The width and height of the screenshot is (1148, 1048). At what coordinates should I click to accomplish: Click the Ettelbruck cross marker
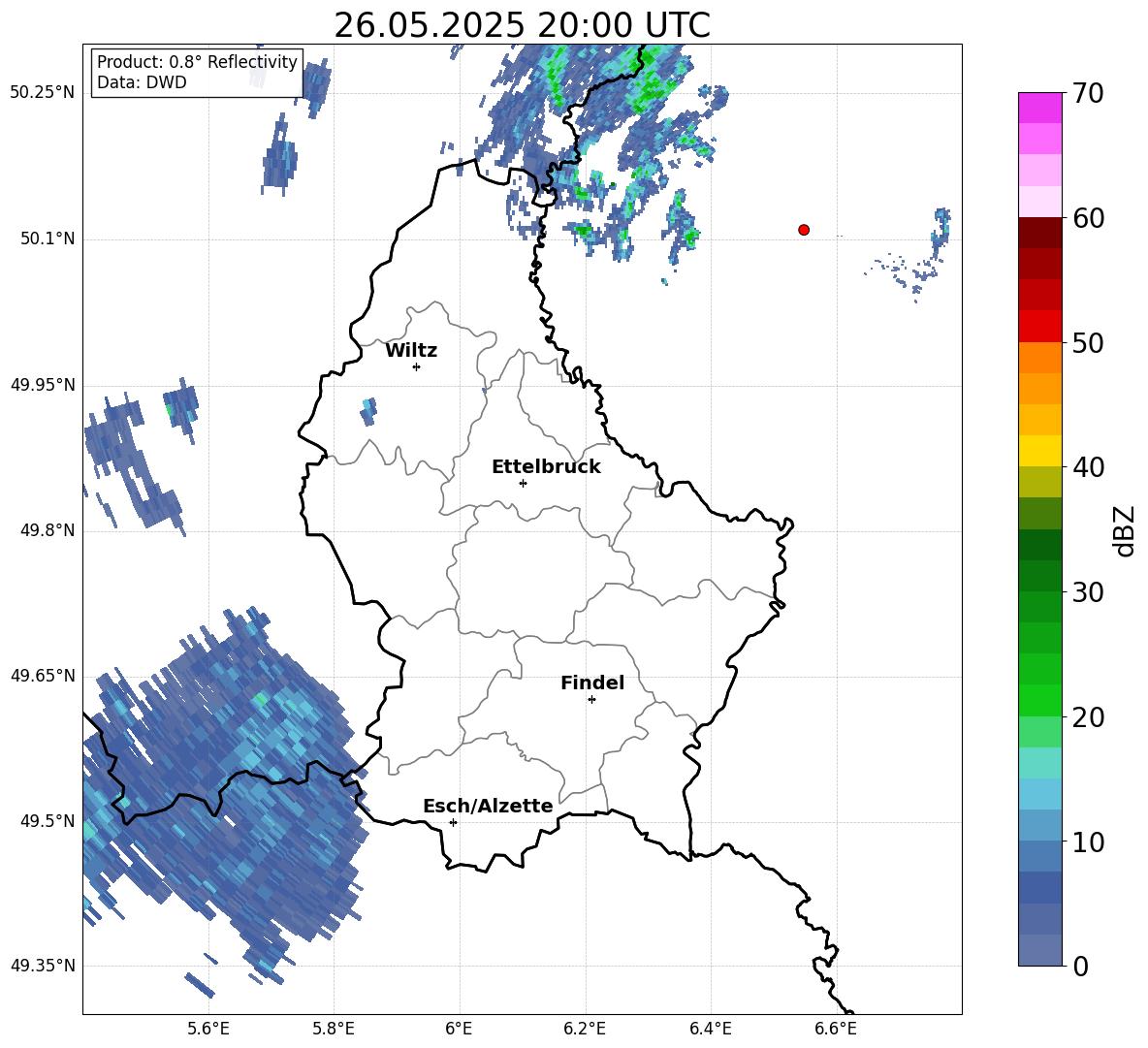(x=523, y=483)
